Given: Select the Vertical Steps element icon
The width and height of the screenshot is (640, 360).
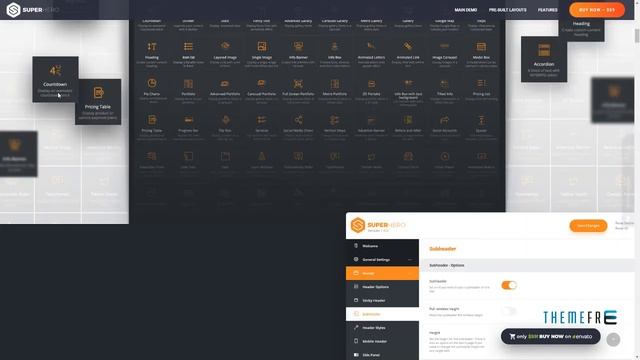Looking at the screenshot, I should coord(335,120).
